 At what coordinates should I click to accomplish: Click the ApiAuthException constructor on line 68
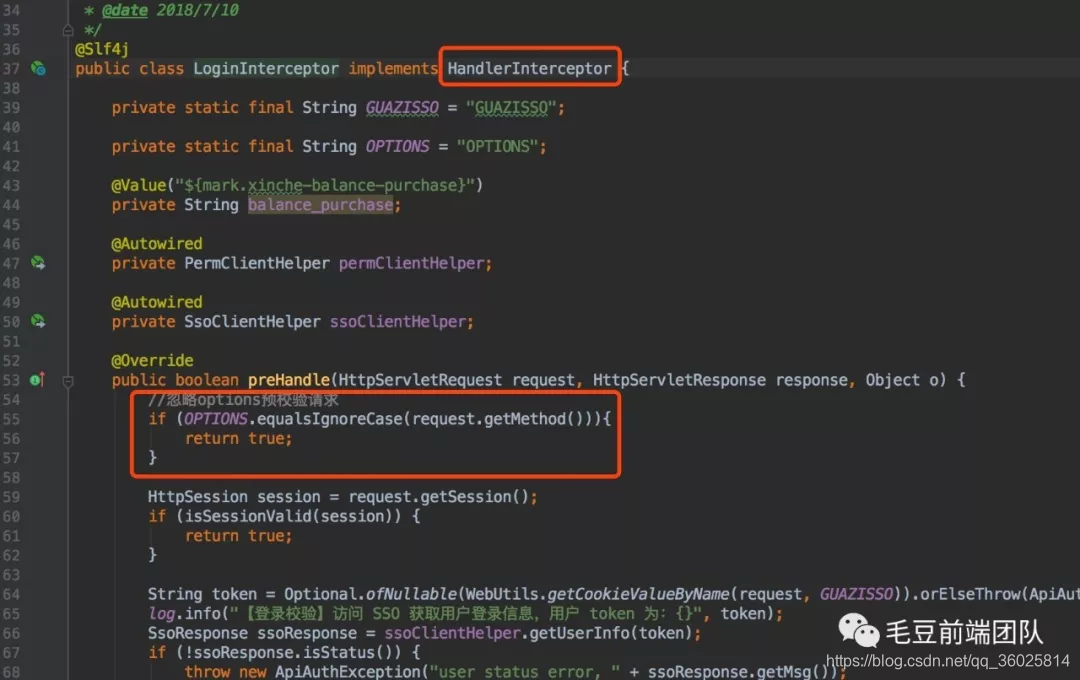pyautogui.click(x=347, y=672)
